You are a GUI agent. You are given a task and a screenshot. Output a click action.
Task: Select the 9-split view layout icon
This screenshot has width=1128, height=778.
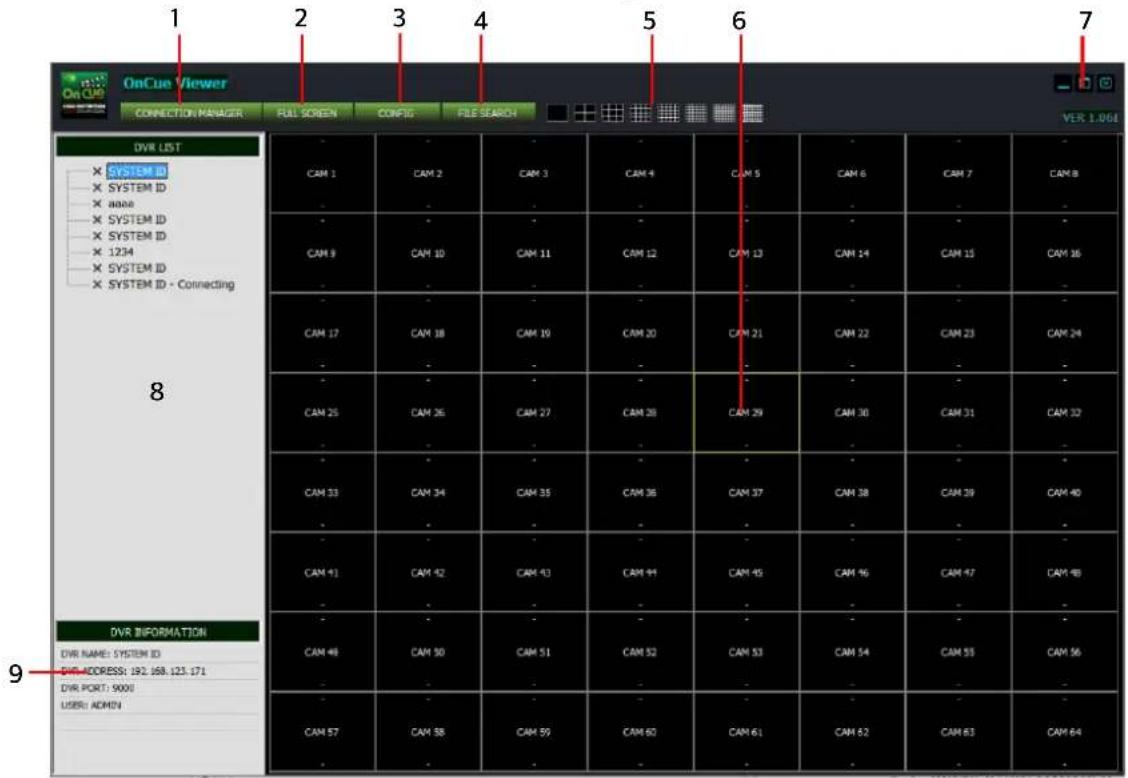613,113
